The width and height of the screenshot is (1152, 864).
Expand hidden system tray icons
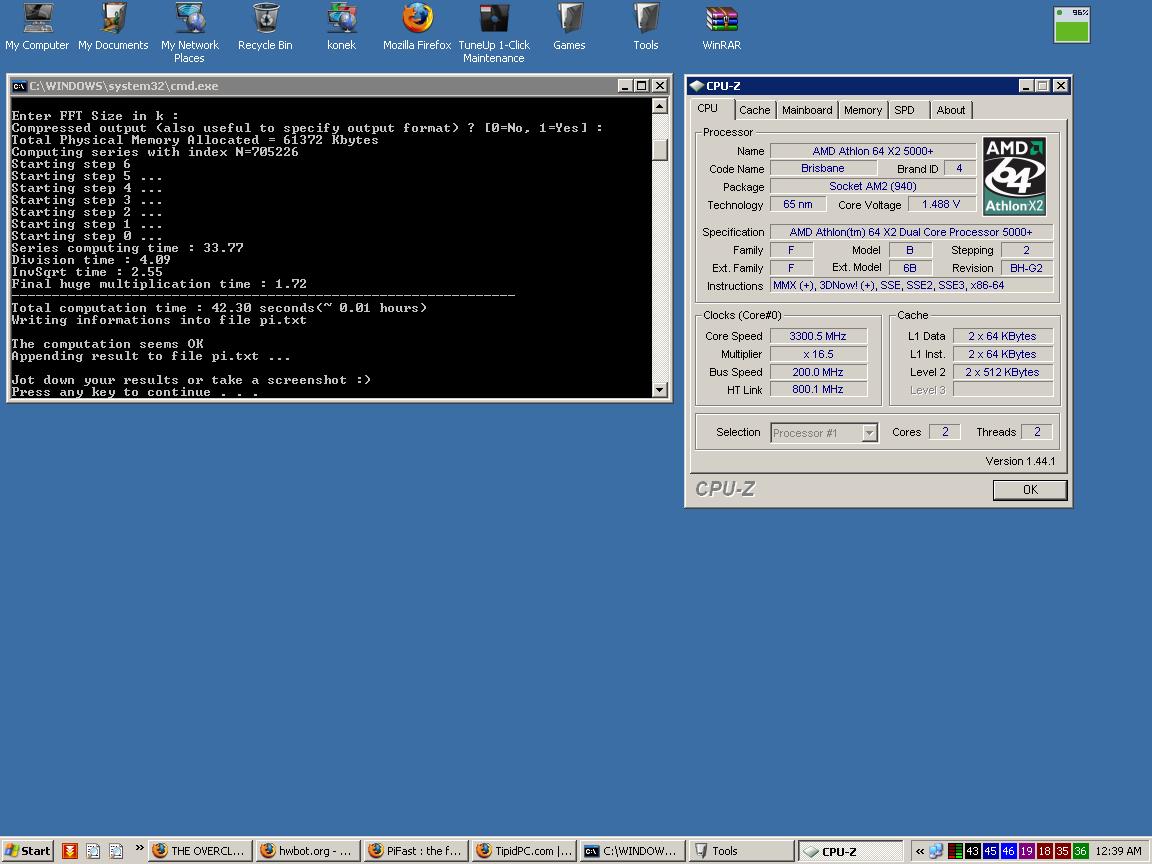coord(920,851)
